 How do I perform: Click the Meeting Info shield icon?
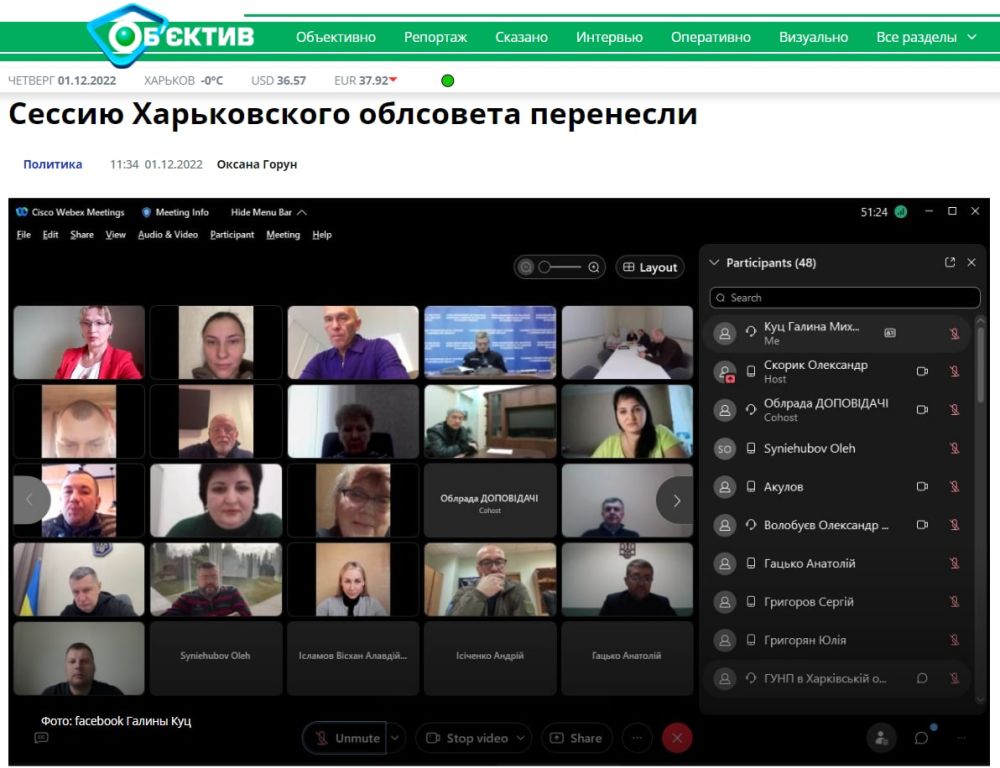click(146, 212)
